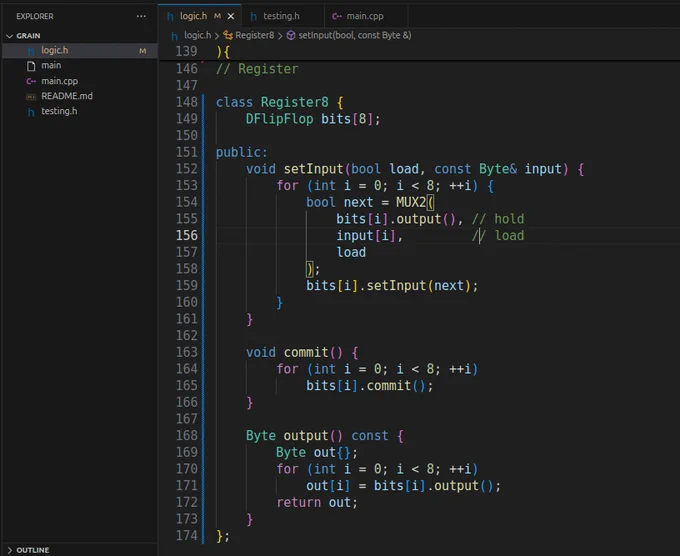Click the logic.h breadcrumb segment
This screenshot has width=680, height=556.
pos(197,35)
